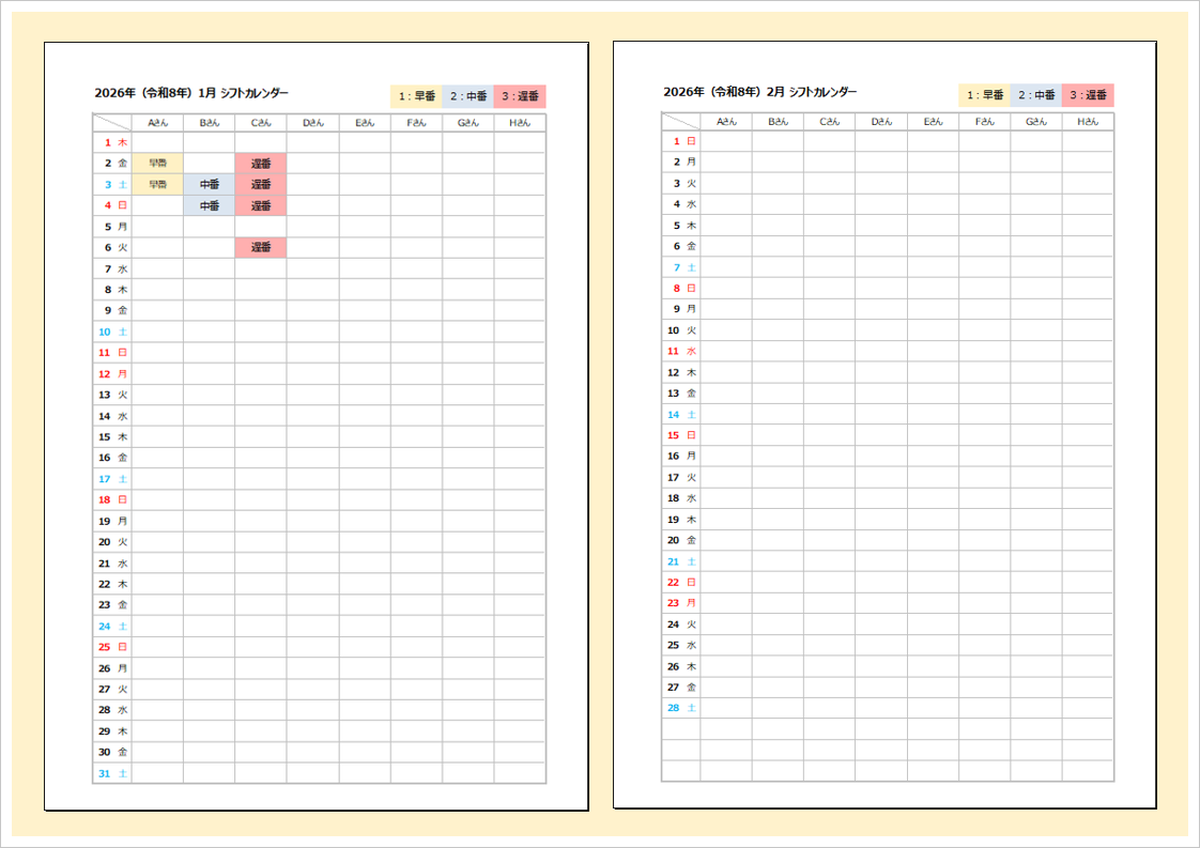Click the January 遅番 pink legend swatch
The image size is (1200, 848).
point(520,97)
